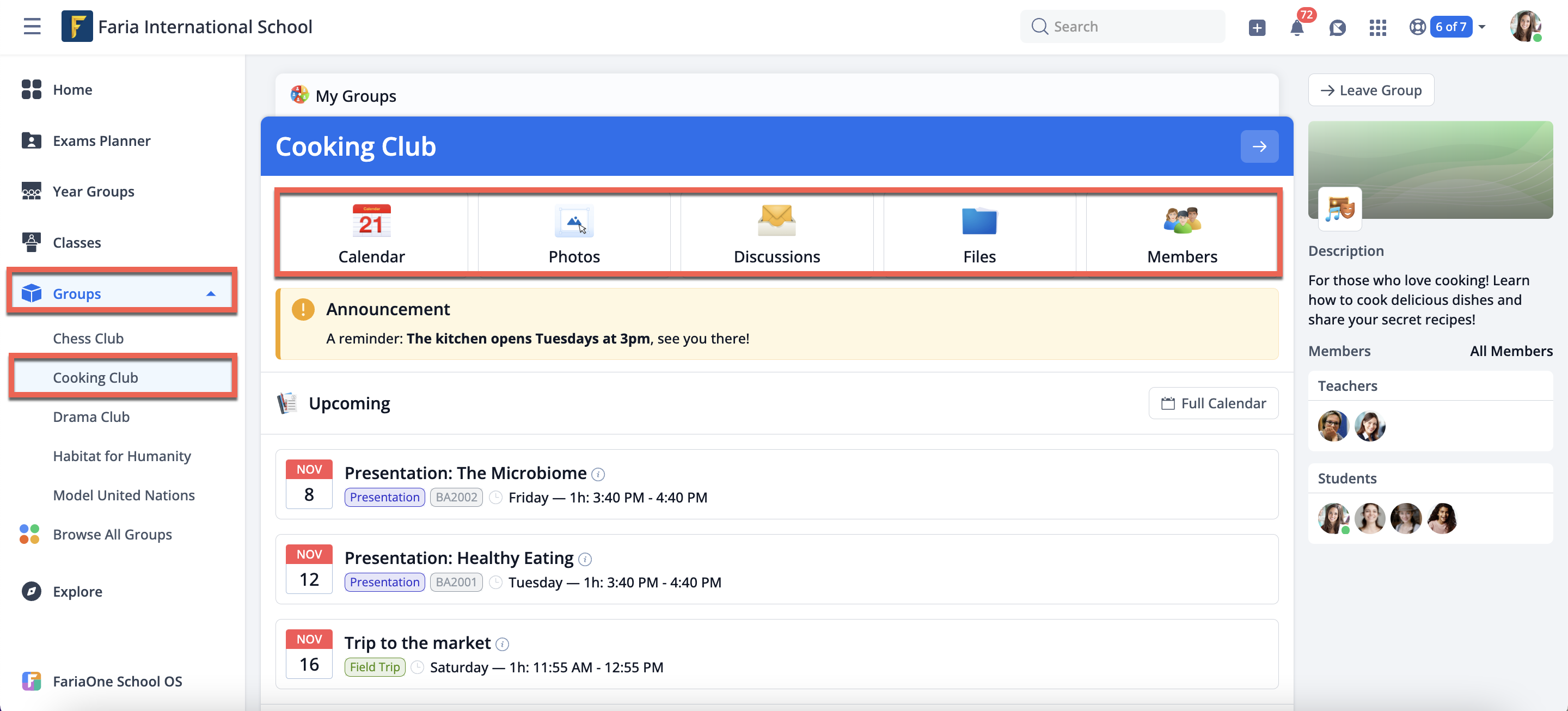
Task: Click fourth student avatar
Action: tap(1442, 519)
